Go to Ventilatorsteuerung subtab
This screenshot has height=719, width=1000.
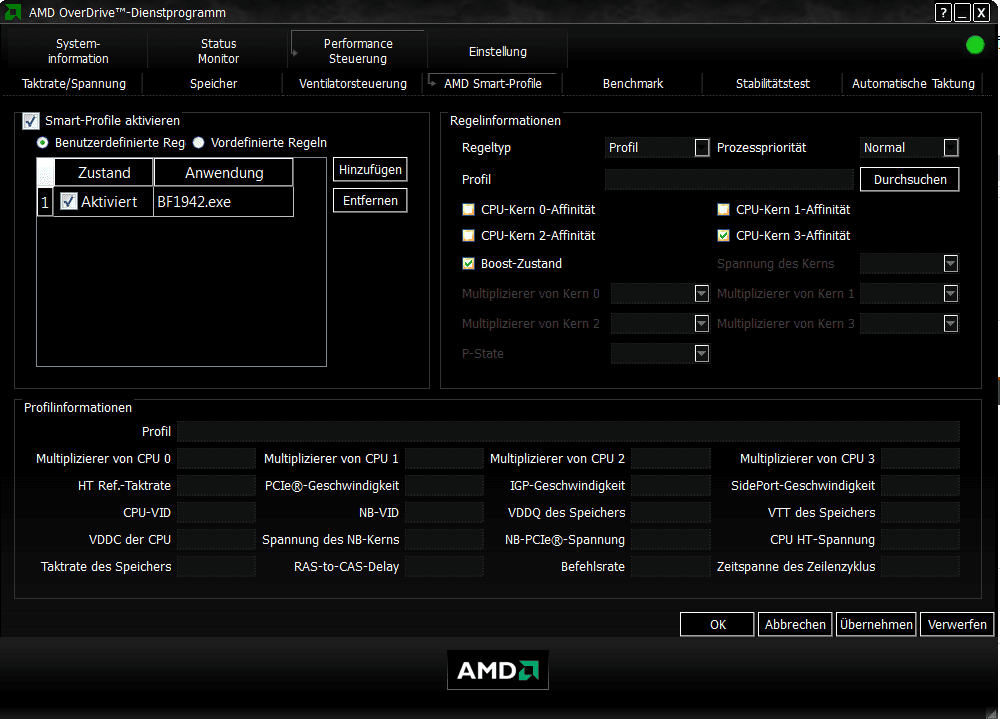pyautogui.click(x=353, y=84)
